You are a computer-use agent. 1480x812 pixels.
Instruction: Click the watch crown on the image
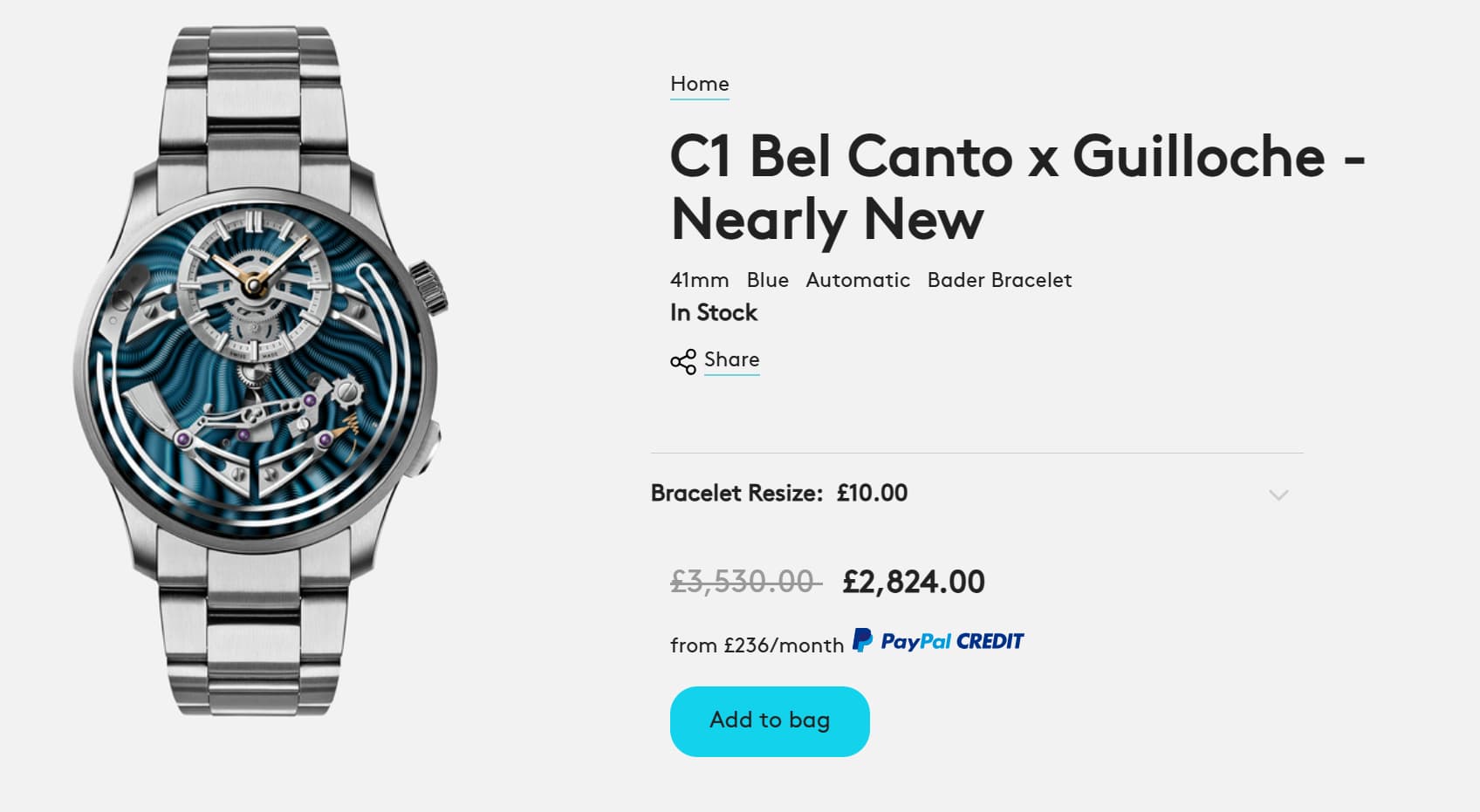click(429, 286)
